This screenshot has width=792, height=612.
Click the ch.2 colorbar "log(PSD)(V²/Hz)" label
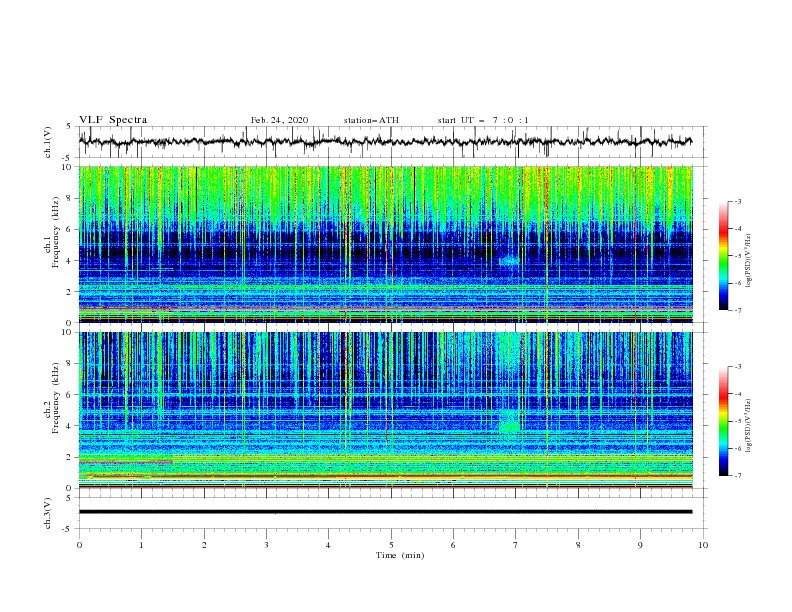[x=749, y=426]
